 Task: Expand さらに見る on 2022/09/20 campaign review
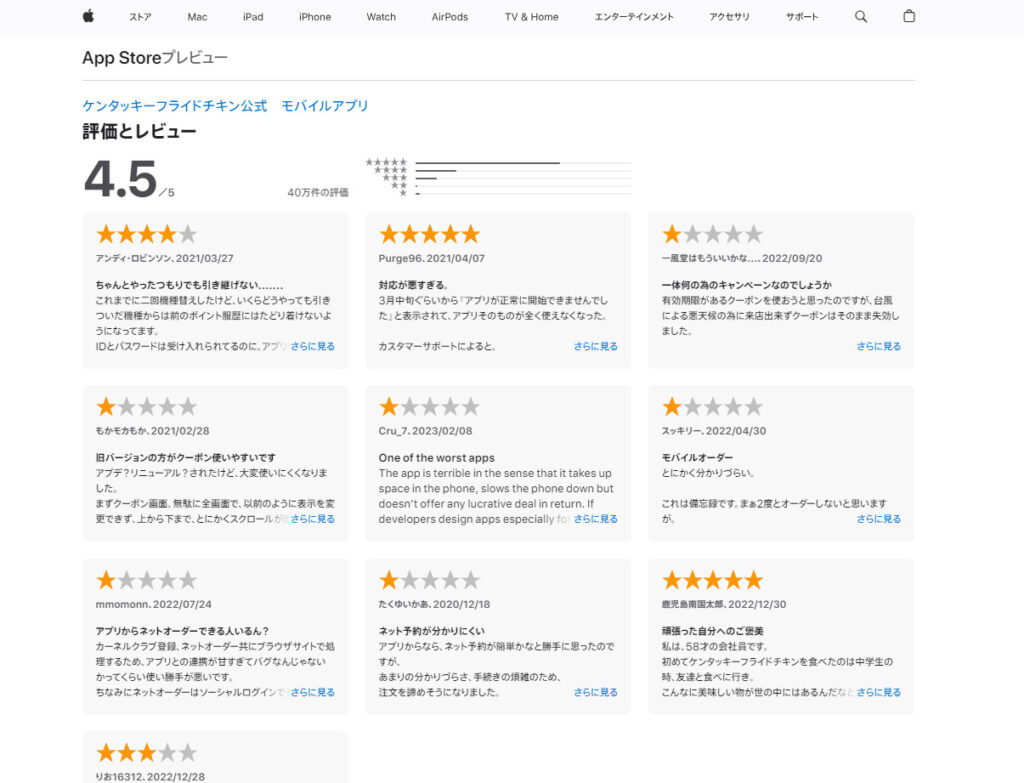(x=878, y=346)
